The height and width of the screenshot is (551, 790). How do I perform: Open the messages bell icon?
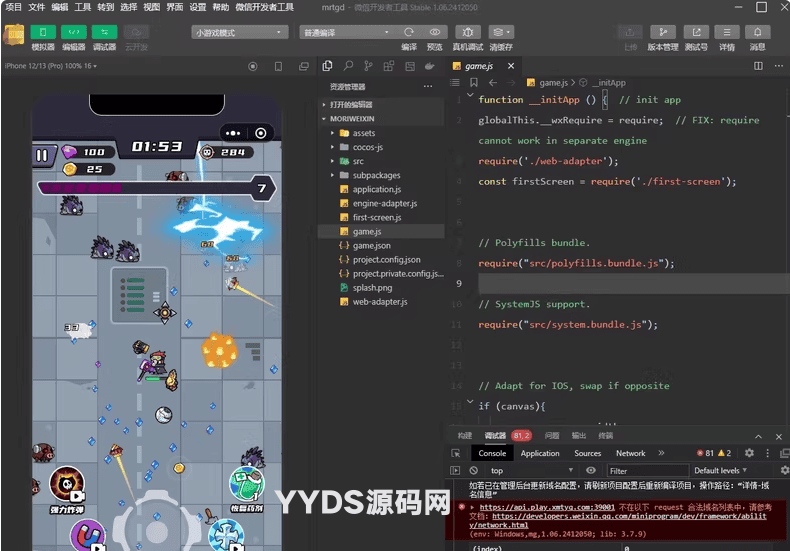pos(757,32)
